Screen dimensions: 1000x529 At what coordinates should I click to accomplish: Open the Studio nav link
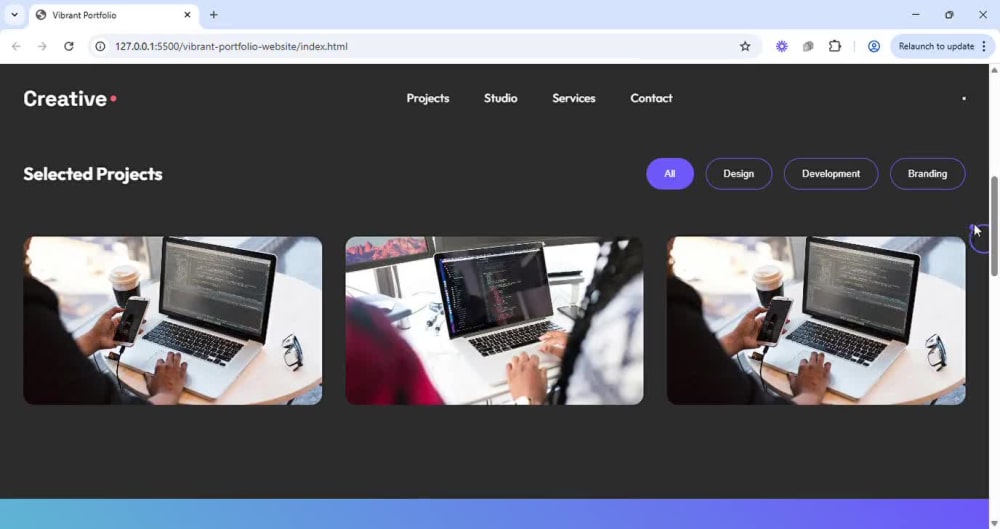pos(501,98)
